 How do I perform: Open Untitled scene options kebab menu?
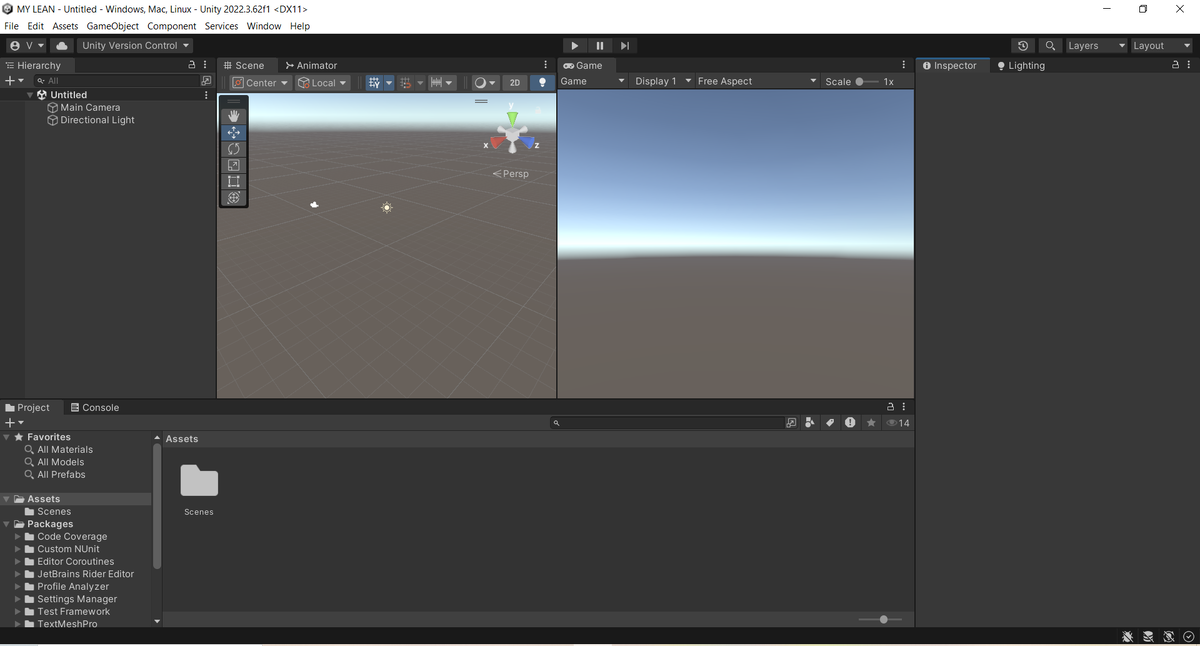pyautogui.click(x=206, y=95)
